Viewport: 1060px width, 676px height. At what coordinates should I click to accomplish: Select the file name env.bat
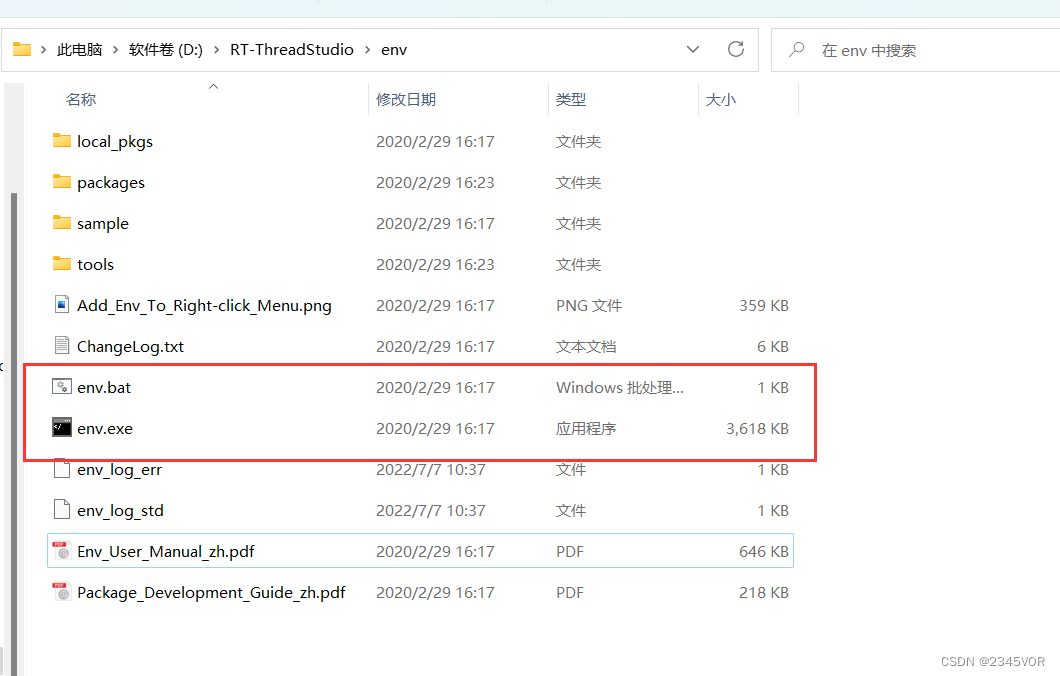point(104,387)
